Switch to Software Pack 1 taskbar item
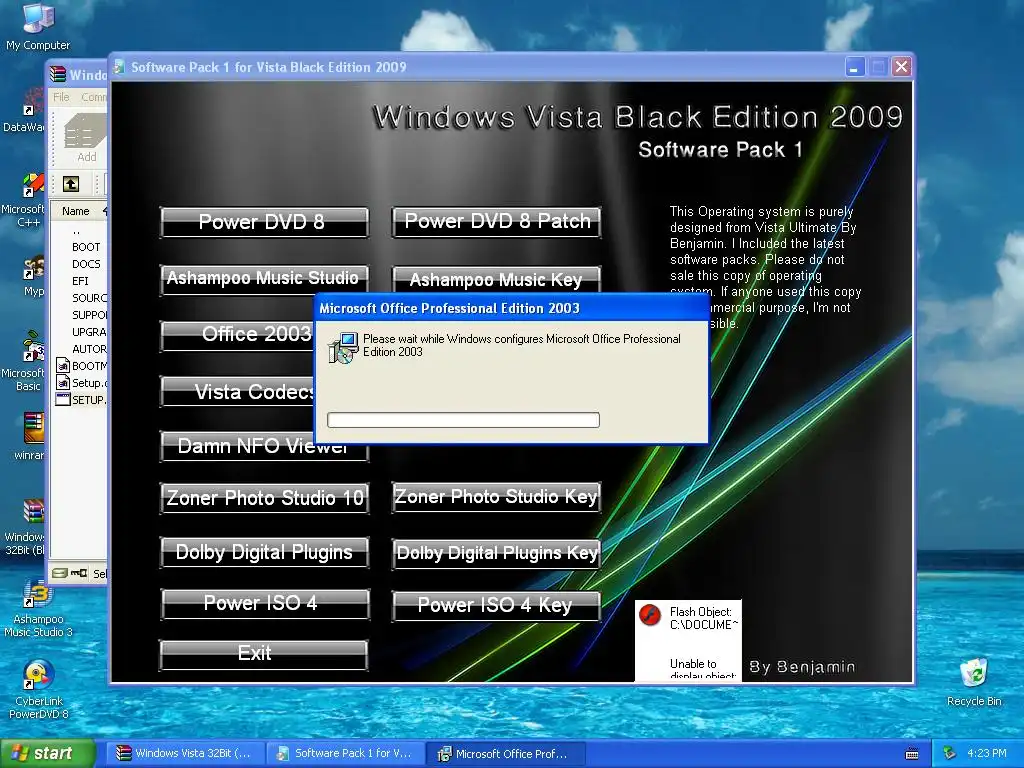The width and height of the screenshot is (1024, 768). 346,753
